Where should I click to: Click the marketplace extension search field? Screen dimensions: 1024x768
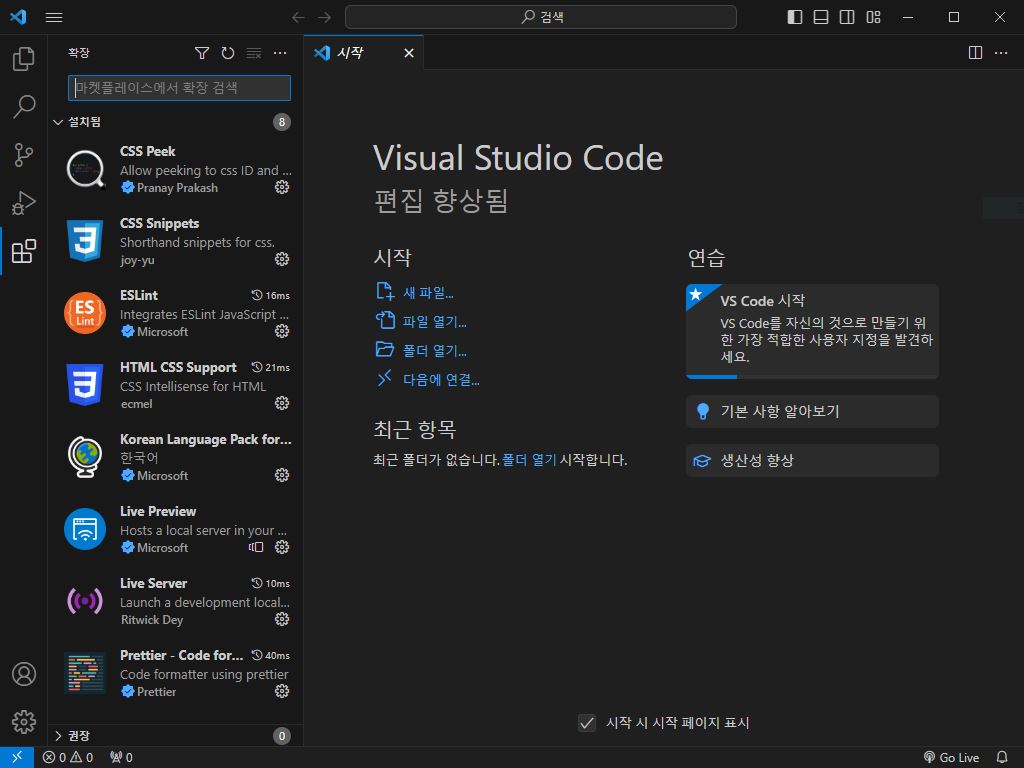point(180,88)
